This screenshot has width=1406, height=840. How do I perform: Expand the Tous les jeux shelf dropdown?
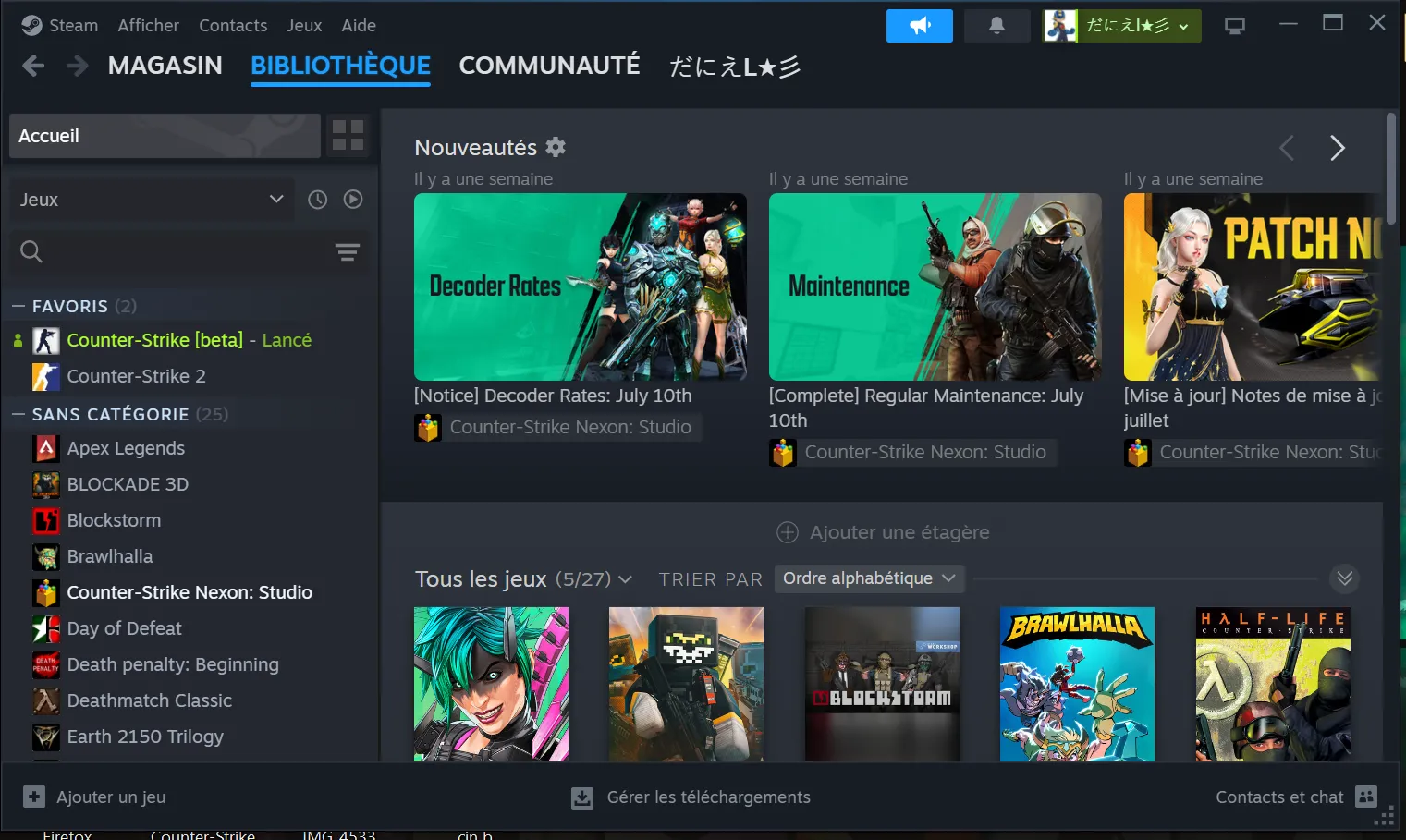(626, 579)
